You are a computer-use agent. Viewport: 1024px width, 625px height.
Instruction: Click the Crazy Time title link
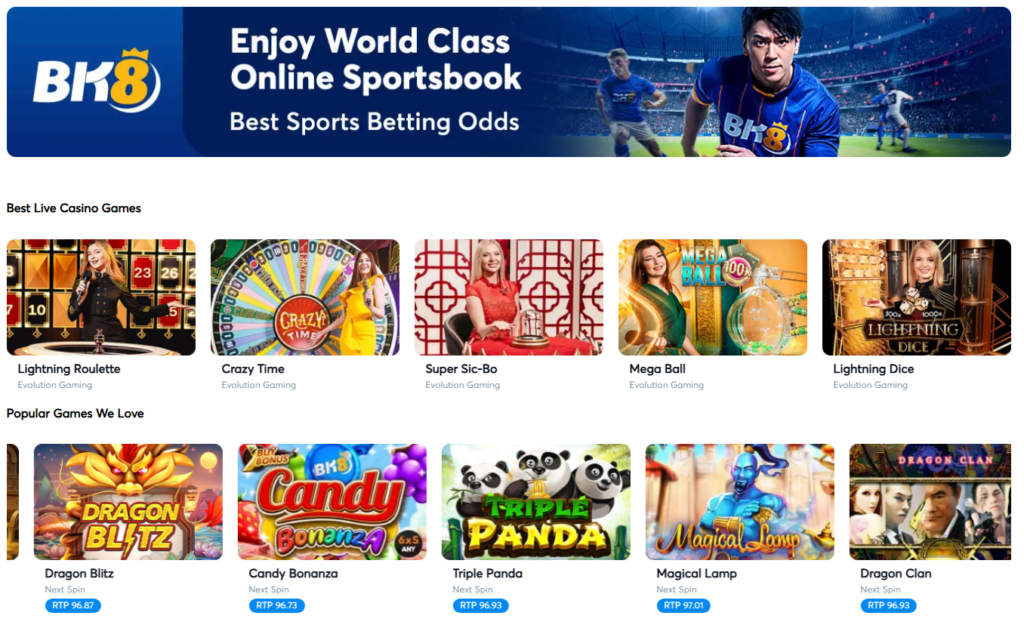tap(253, 369)
